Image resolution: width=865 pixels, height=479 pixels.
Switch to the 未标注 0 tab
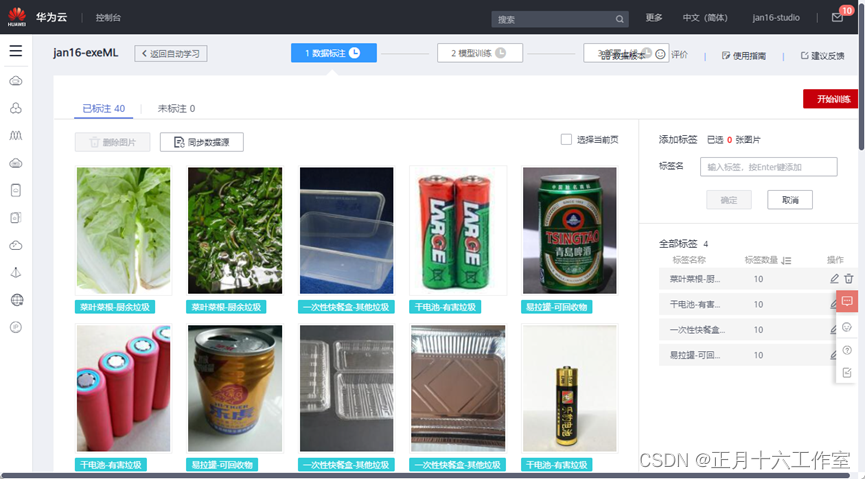(x=176, y=108)
